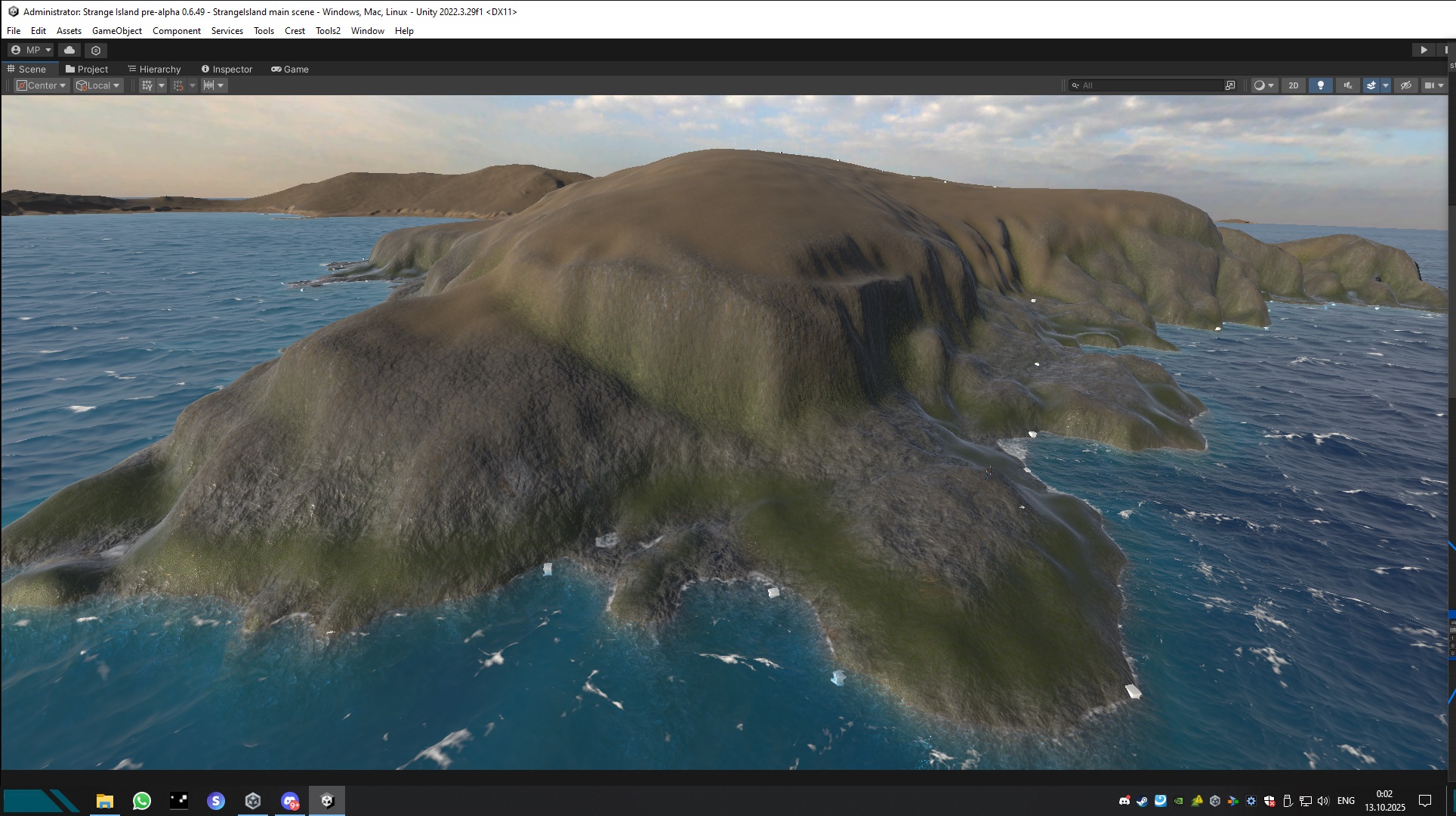Image resolution: width=1456 pixels, height=816 pixels.
Task: Click the increment snap ruler icon
Action: click(x=209, y=85)
